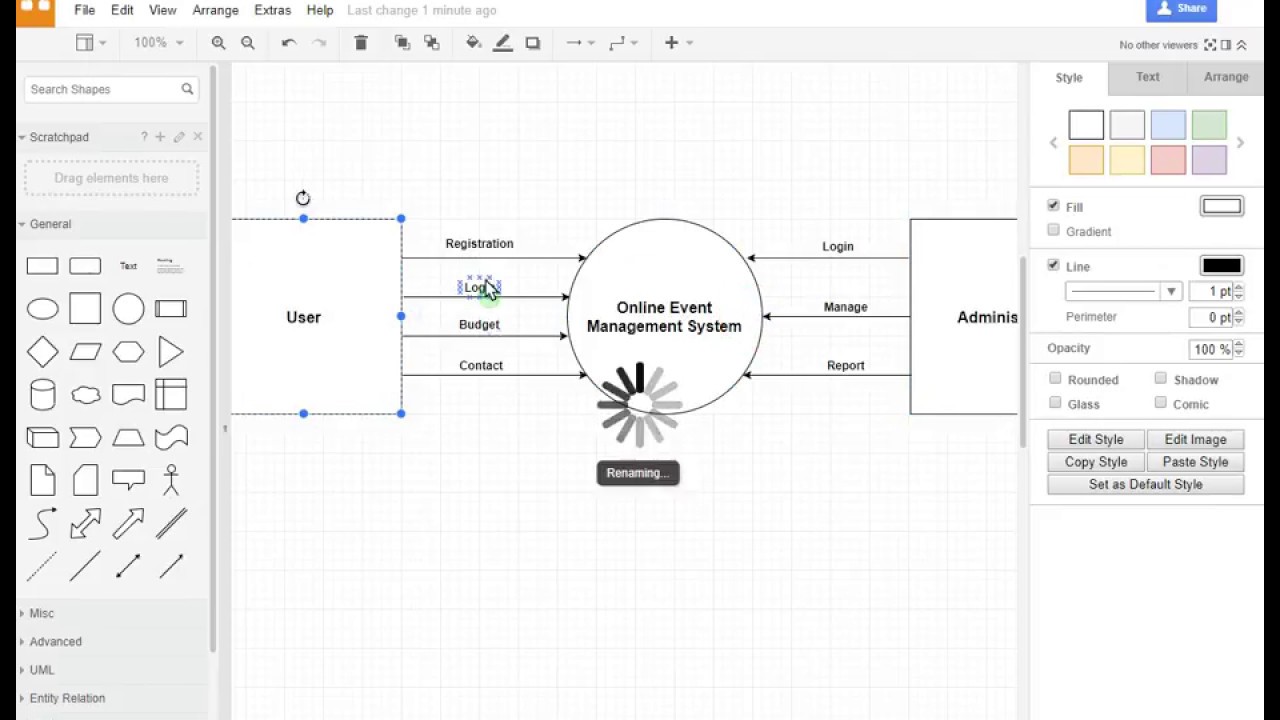Toggle the Fill checkbox

click(x=1053, y=205)
